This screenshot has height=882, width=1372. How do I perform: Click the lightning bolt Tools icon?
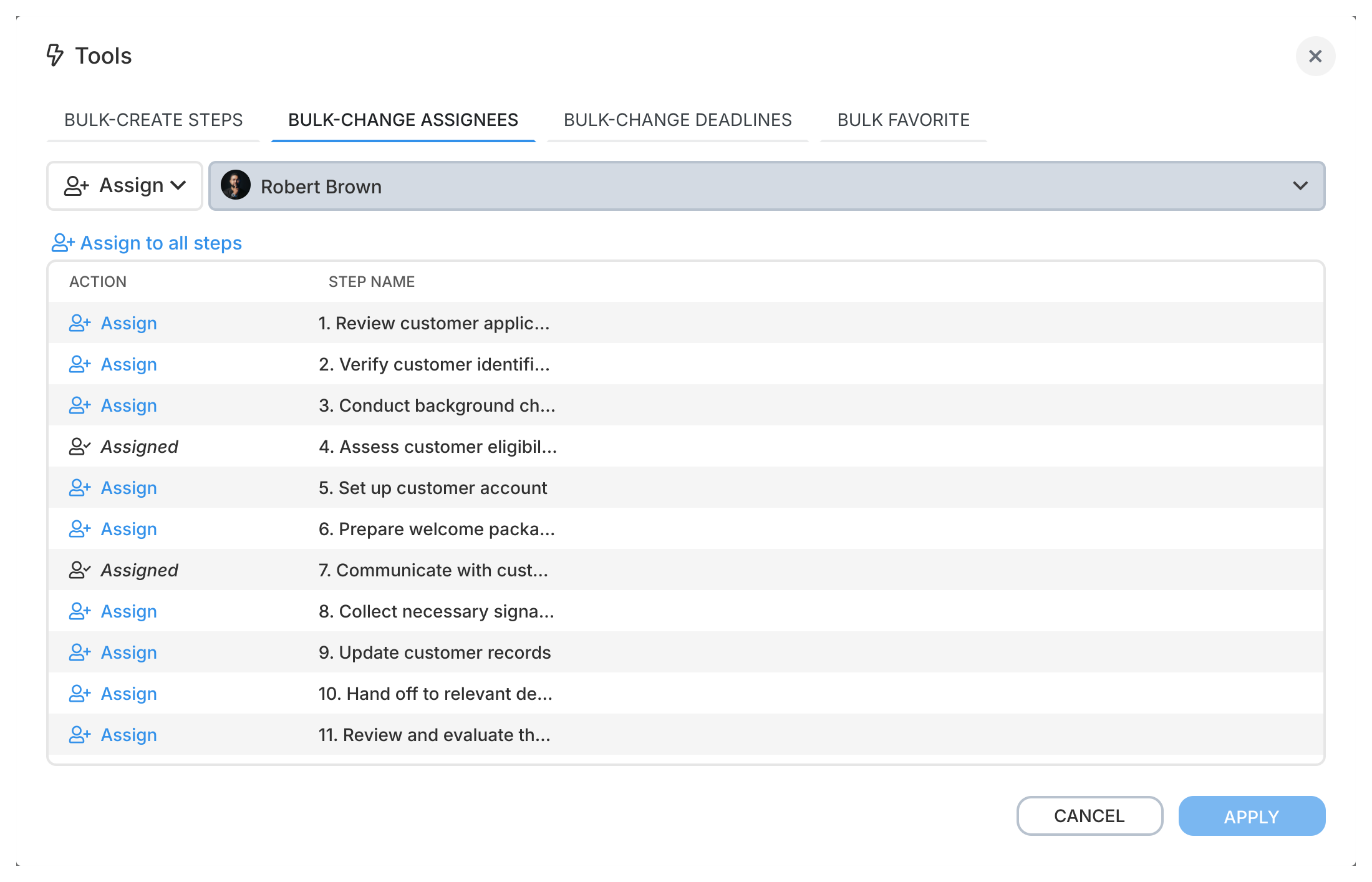55,56
